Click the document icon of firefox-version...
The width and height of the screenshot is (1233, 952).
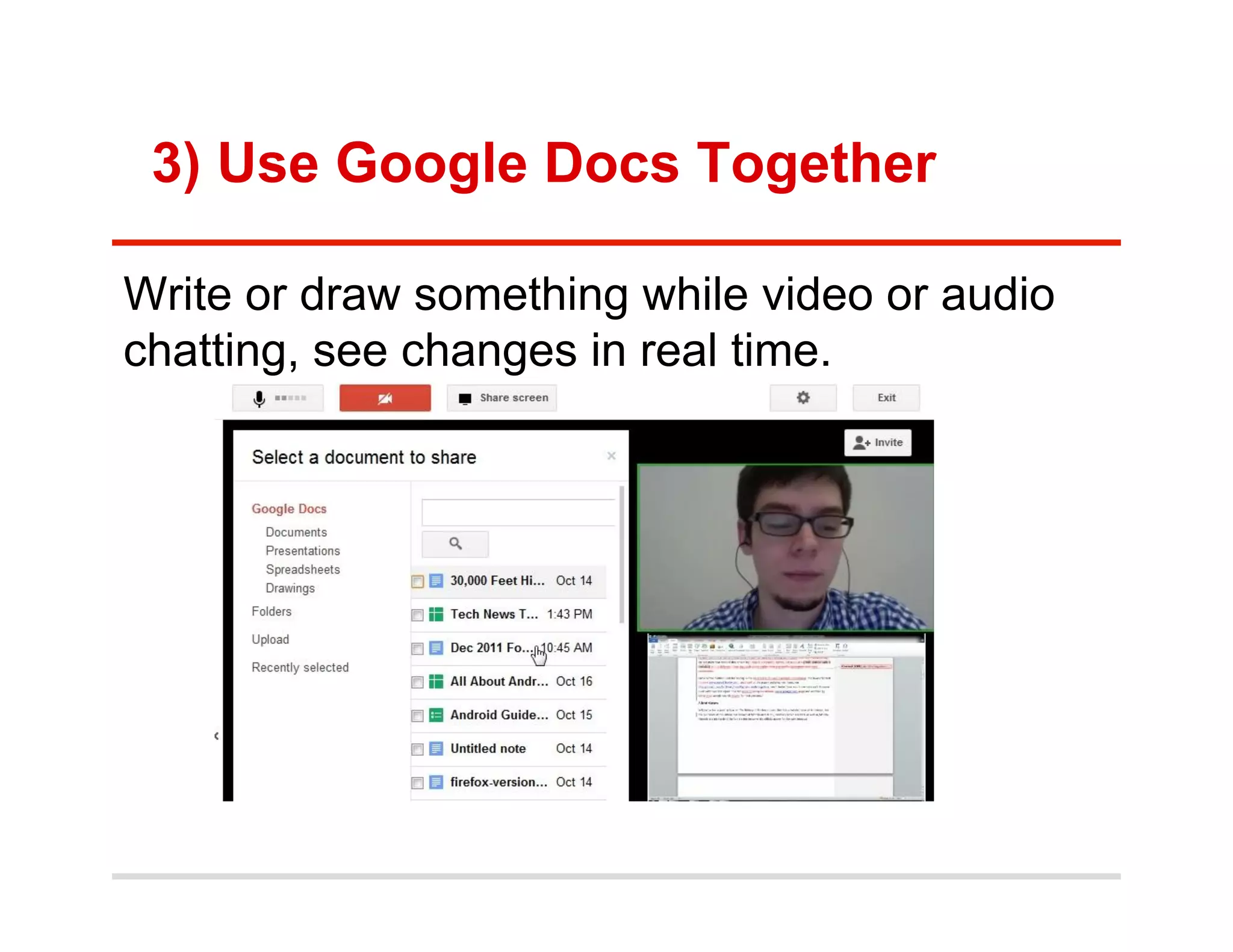[x=436, y=782]
